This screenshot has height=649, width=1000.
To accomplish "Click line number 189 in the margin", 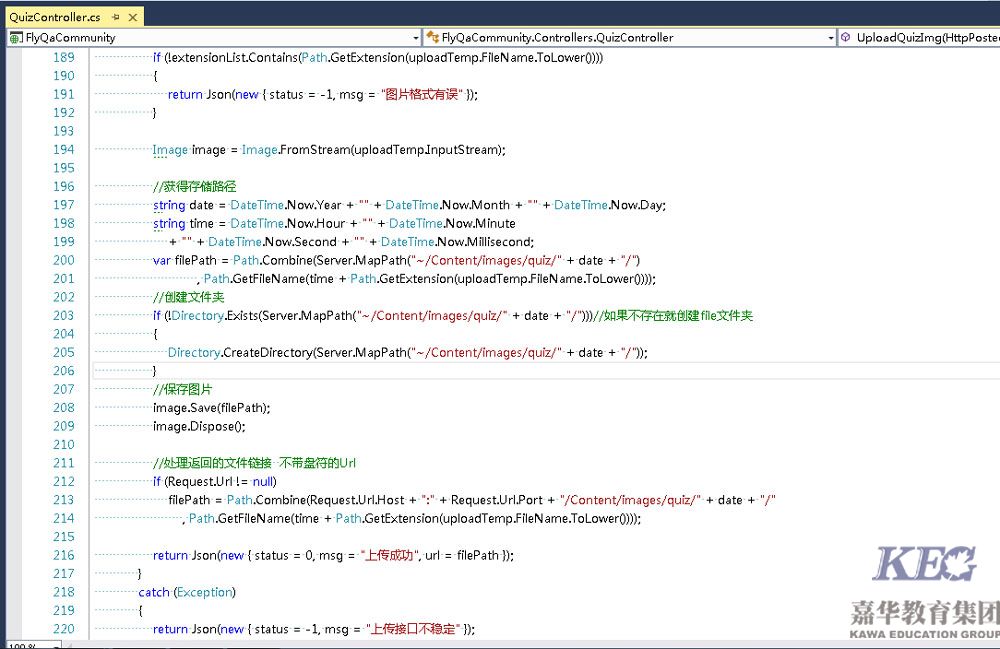I will point(64,57).
